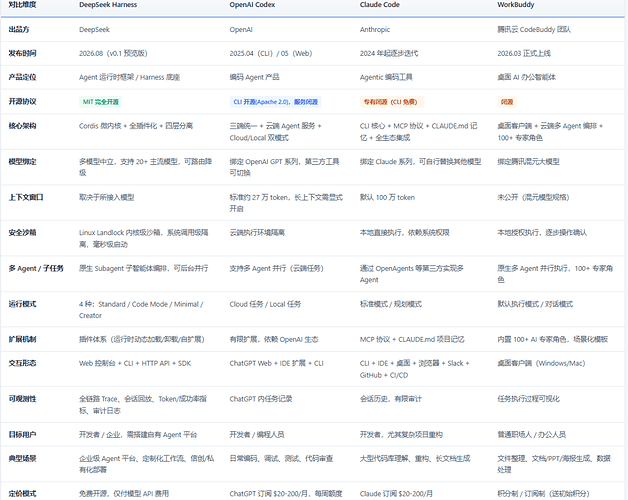Click the 桌面客户端 (Windows/Mac) cell
Screen dimensions: 628x500
point(541,363)
